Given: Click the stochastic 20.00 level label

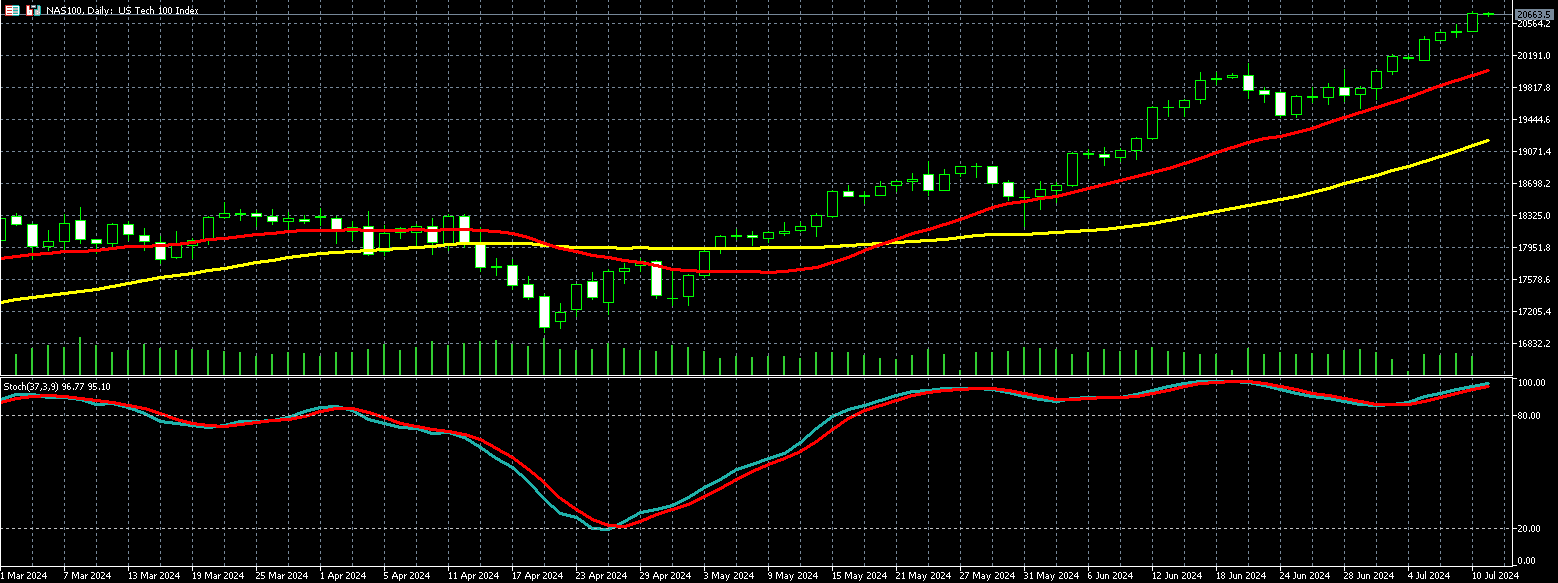Looking at the screenshot, I should tap(1529, 529).
